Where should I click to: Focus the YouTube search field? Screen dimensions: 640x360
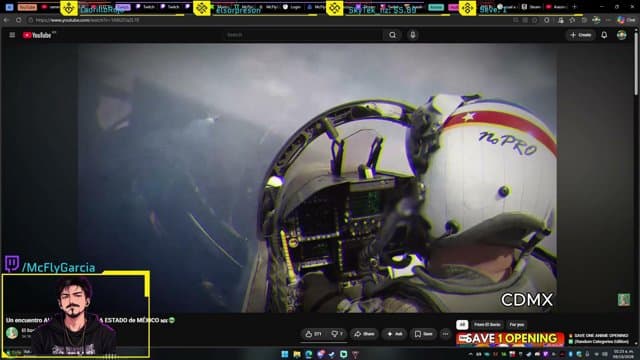(x=302, y=35)
